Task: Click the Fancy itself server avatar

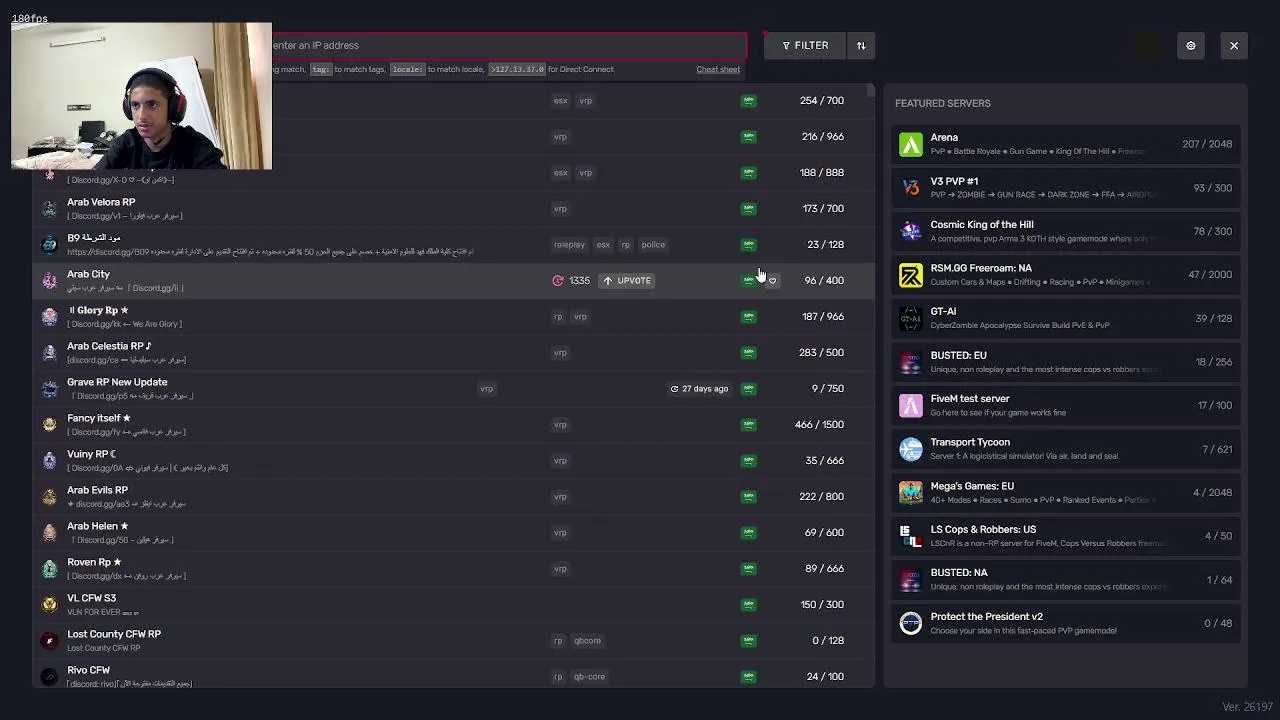Action: click(x=50, y=425)
